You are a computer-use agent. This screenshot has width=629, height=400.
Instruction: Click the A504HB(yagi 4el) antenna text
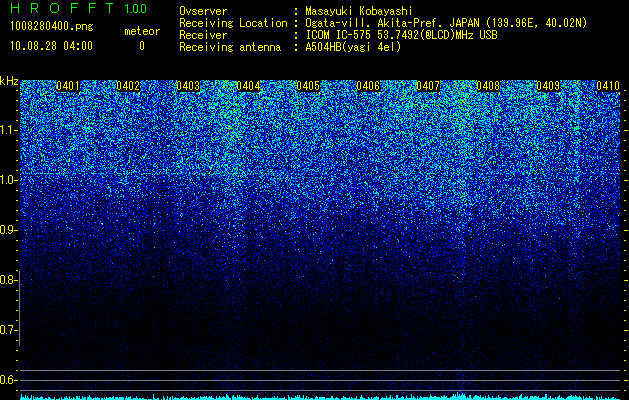tap(353, 47)
